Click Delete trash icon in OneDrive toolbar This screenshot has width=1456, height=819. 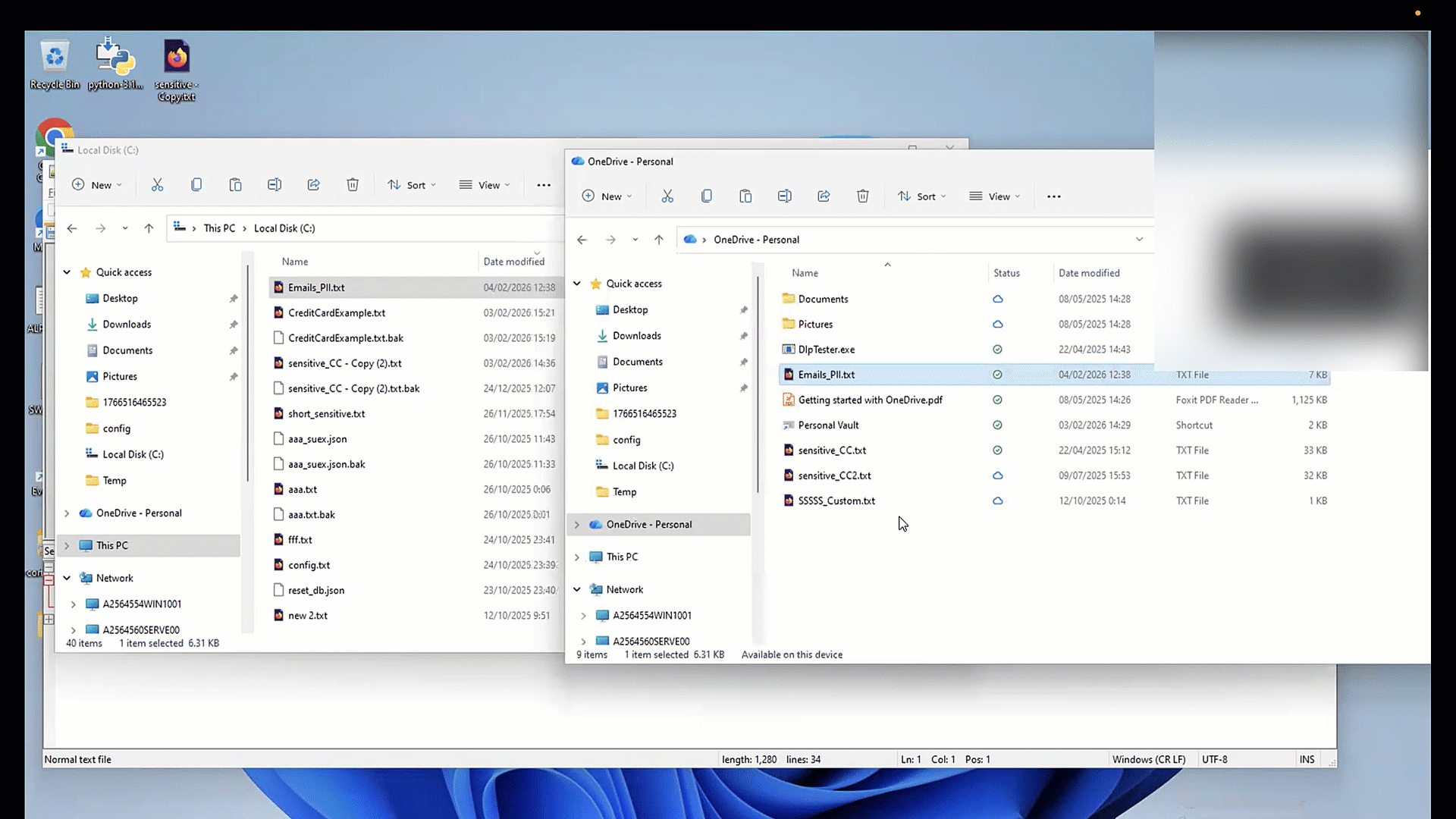tap(863, 196)
